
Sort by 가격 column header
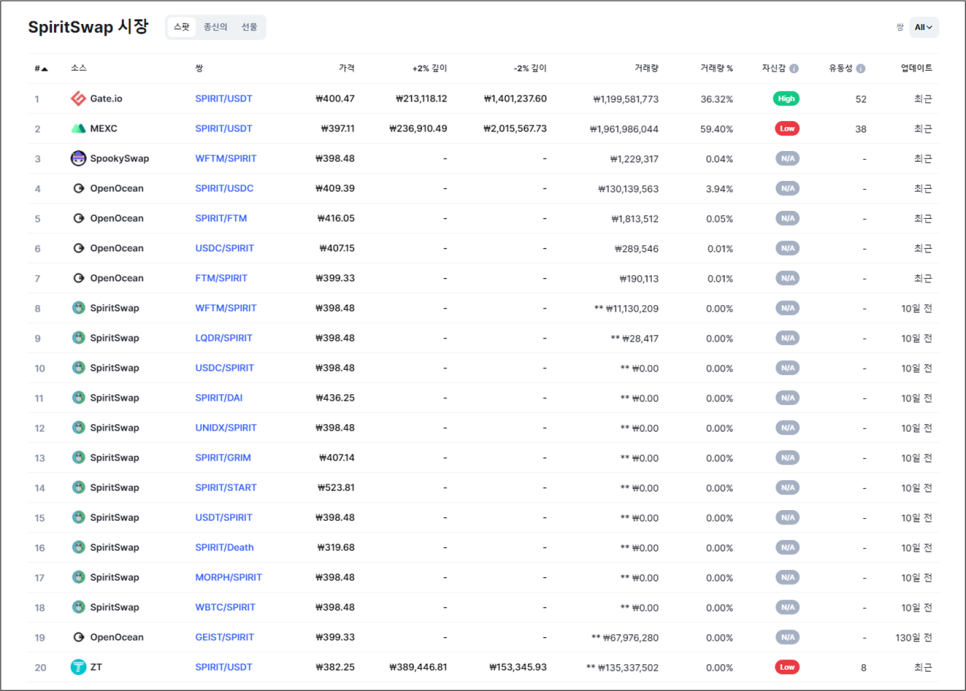[x=347, y=68]
